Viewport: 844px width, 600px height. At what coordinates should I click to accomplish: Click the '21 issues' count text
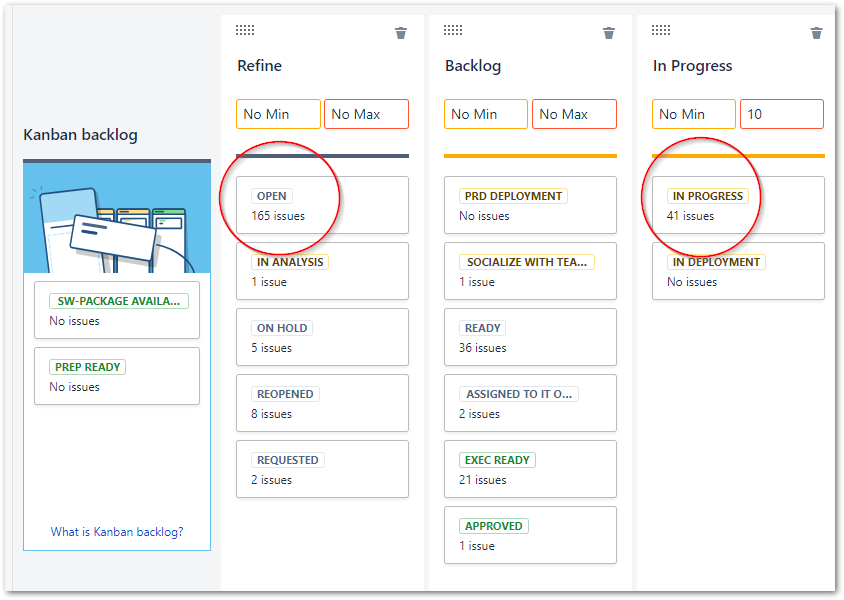[x=482, y=480]
